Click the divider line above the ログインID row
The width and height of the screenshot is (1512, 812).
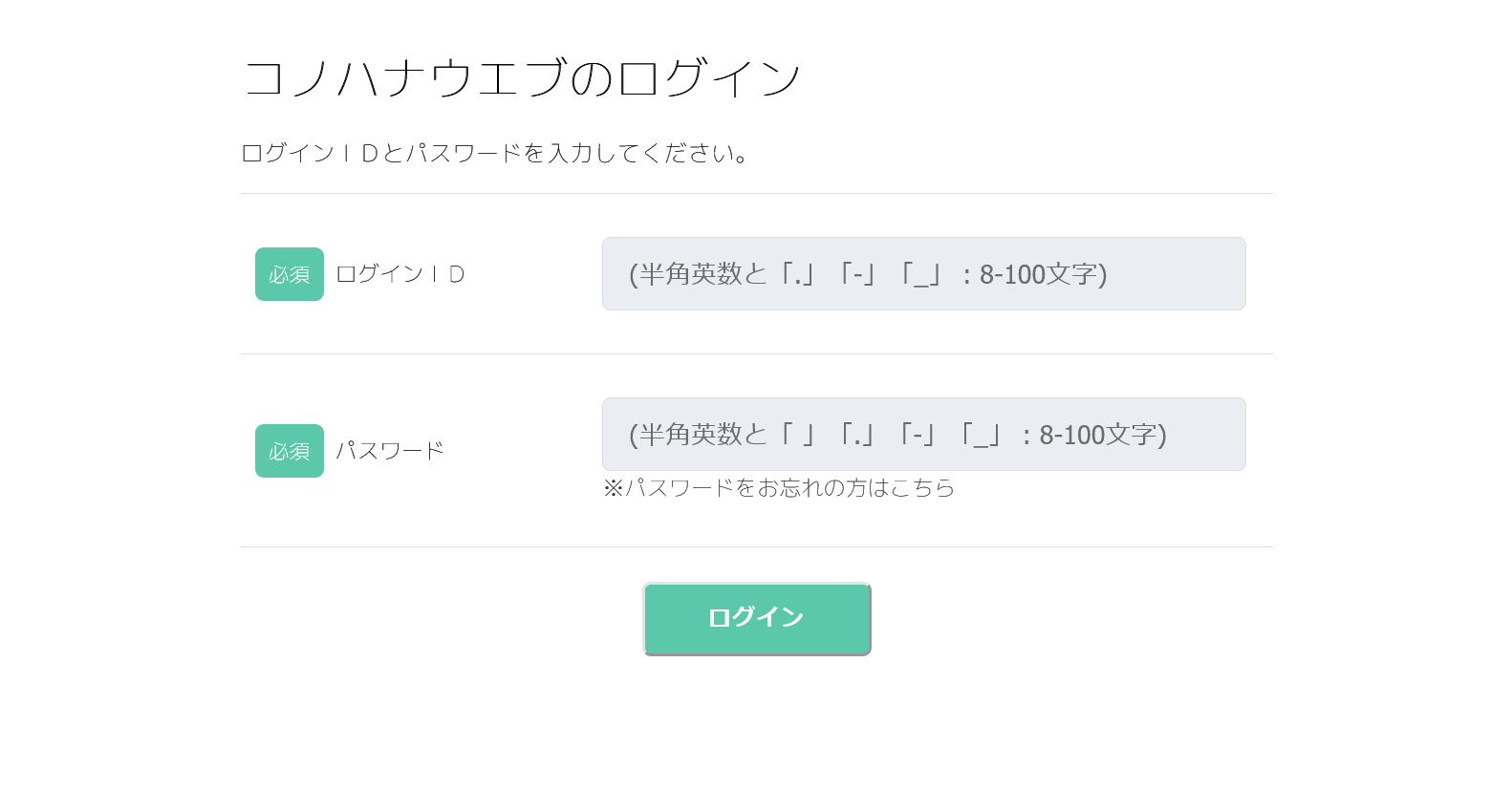tap(756, 194)
